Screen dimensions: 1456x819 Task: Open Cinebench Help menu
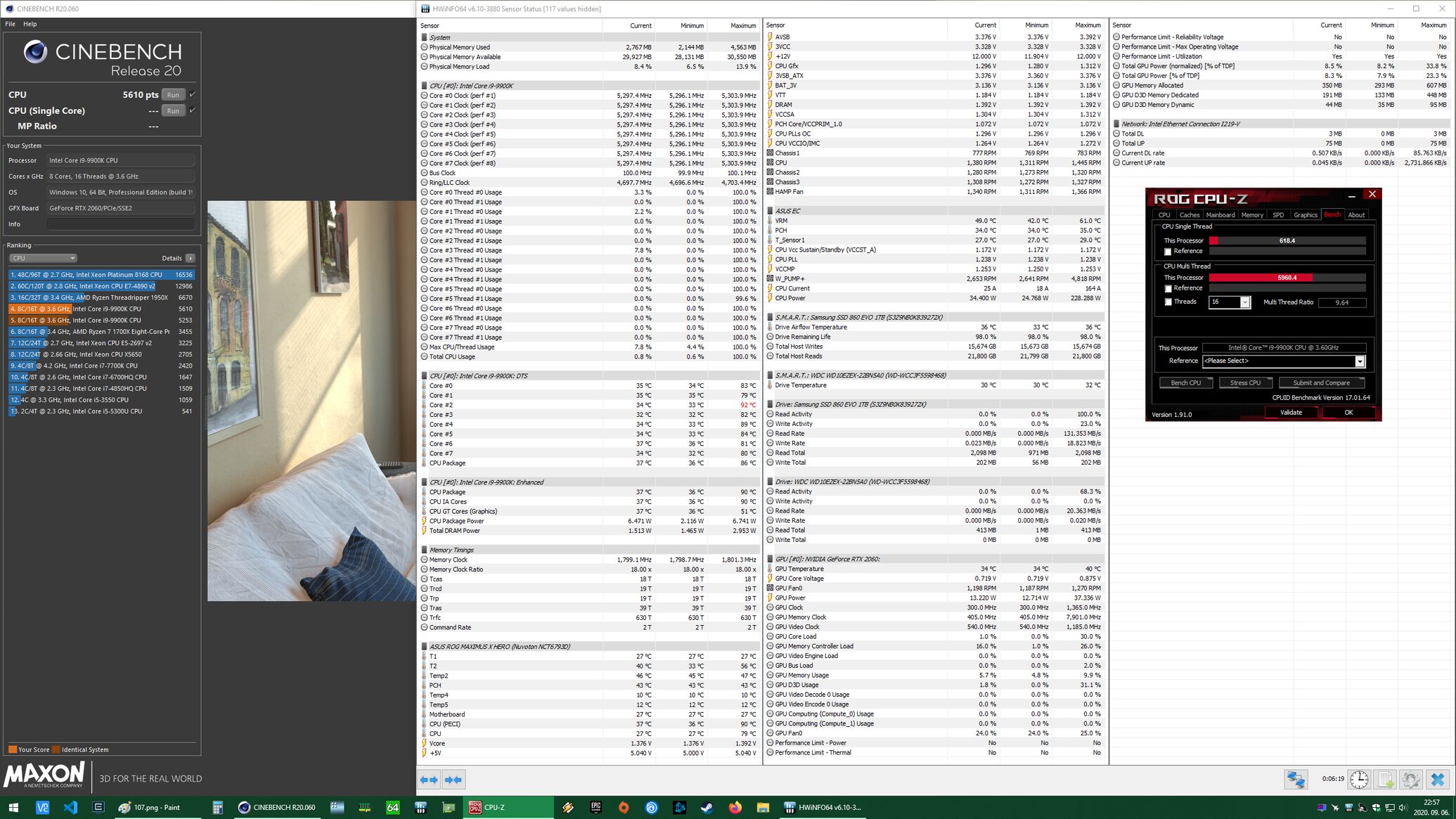click(x=30, y=24)
